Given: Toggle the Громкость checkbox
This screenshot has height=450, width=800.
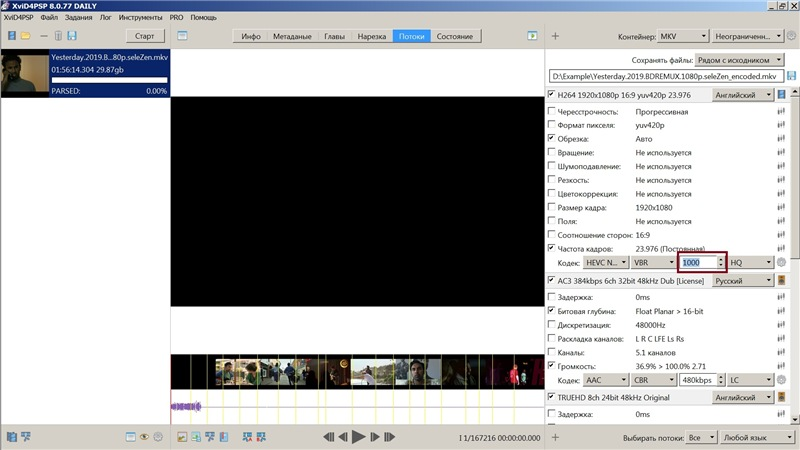Looking at the screenshot, I should point(552,366).
